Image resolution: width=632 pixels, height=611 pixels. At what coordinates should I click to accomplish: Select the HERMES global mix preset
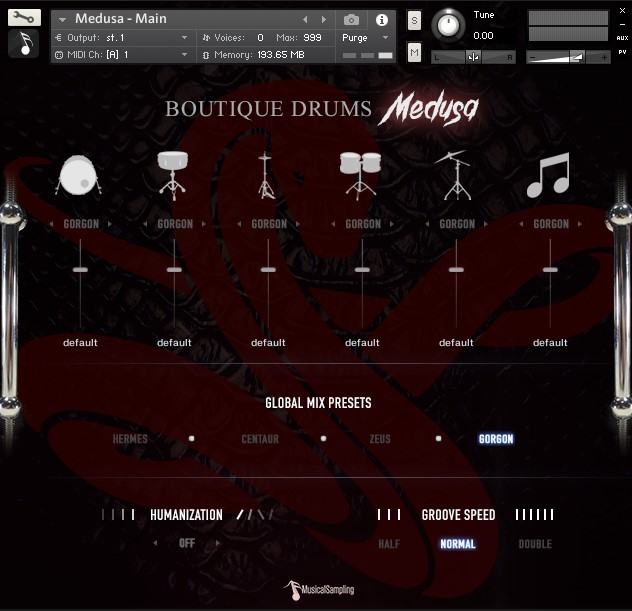click(x=130, y=439)
